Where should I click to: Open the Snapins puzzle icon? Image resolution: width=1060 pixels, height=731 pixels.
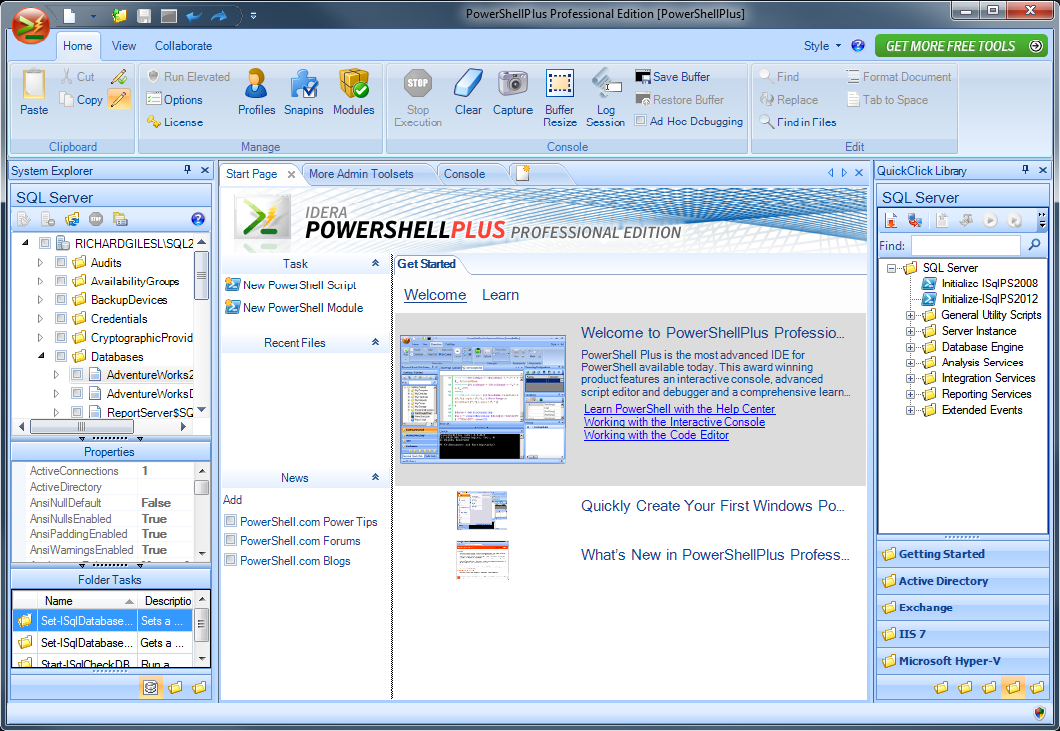tap(304, 84)
